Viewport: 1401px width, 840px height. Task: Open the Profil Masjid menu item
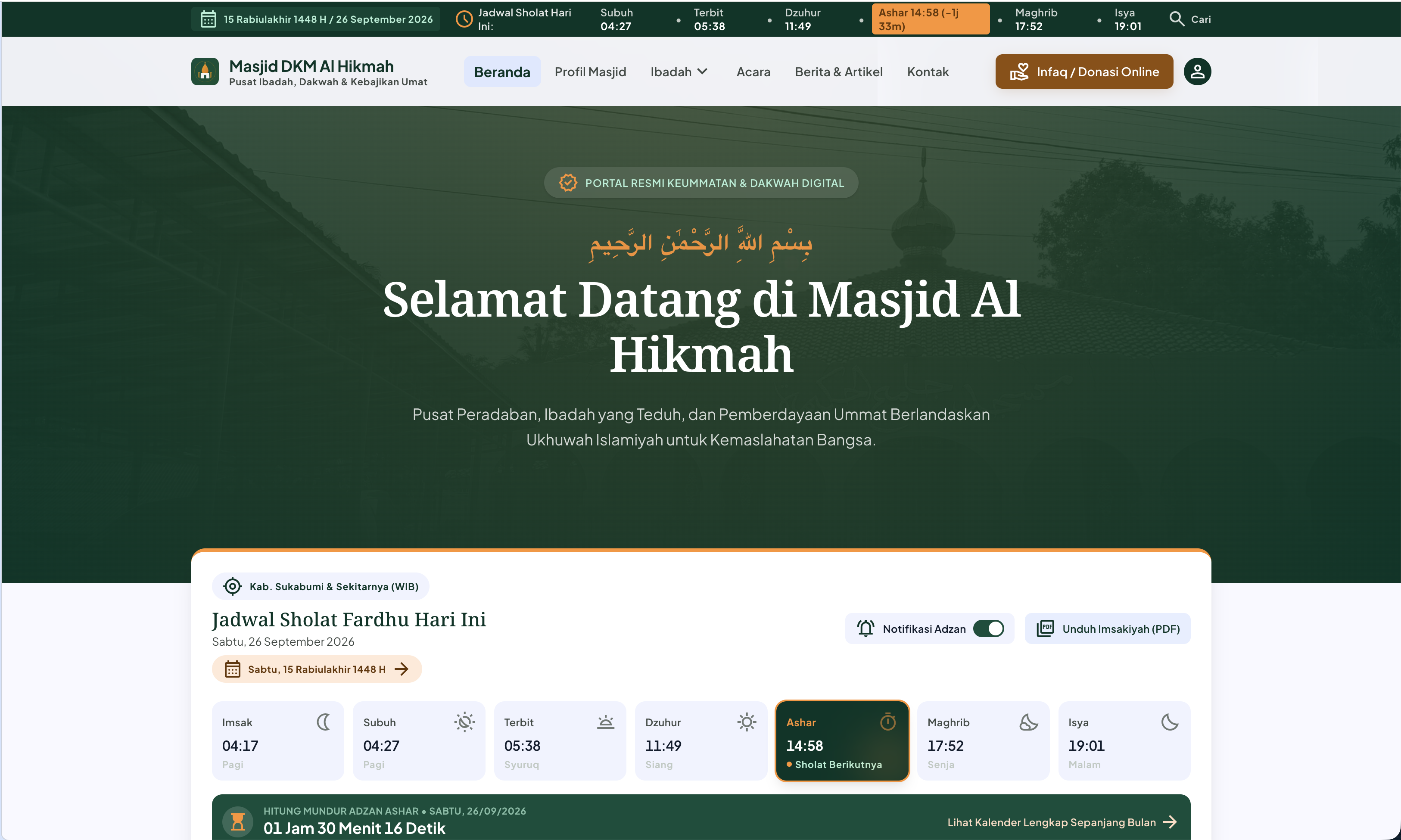pos(590,72)
